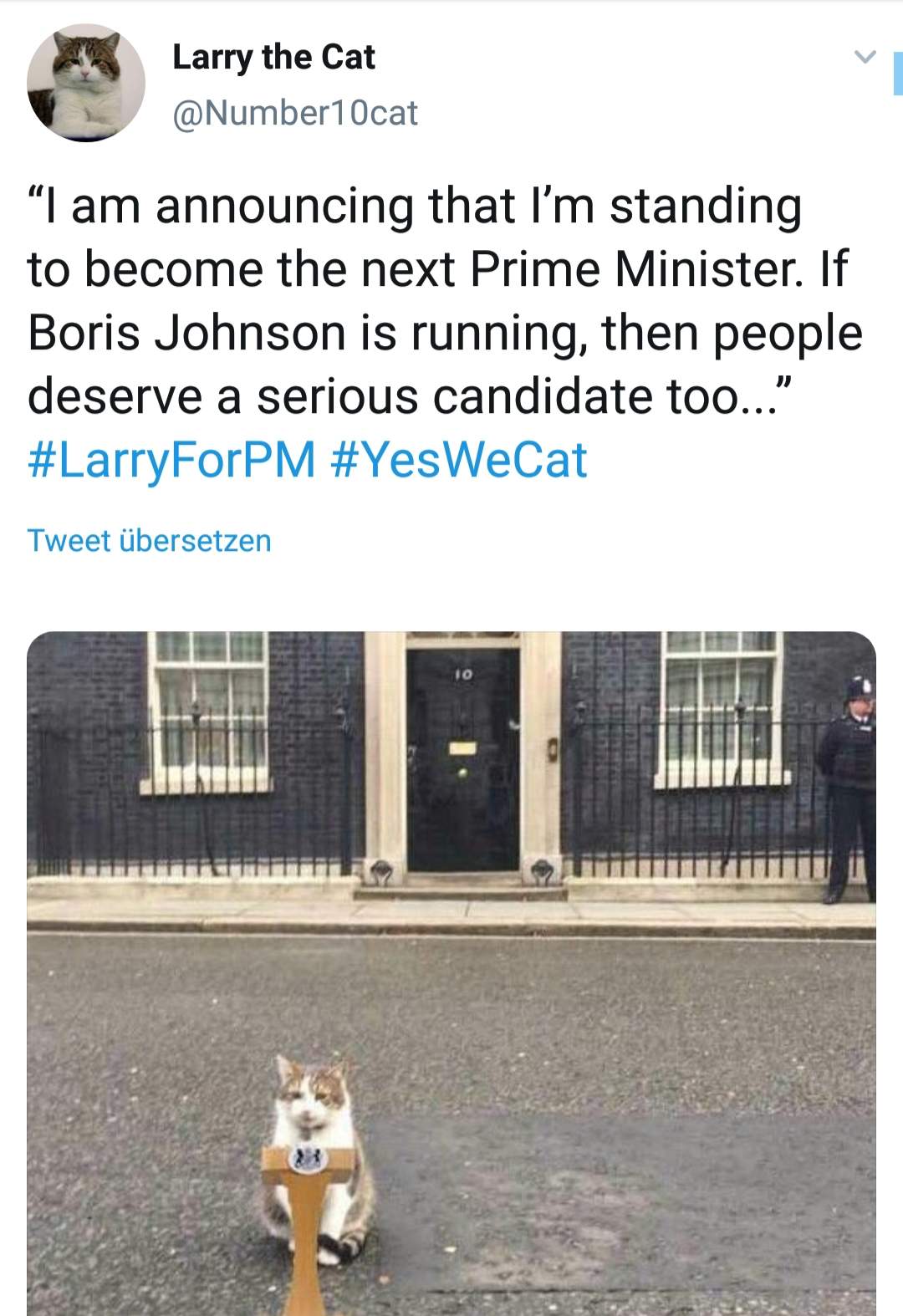
Task: Open the #LarryForPM hashtag
Action: click(171, 460)
